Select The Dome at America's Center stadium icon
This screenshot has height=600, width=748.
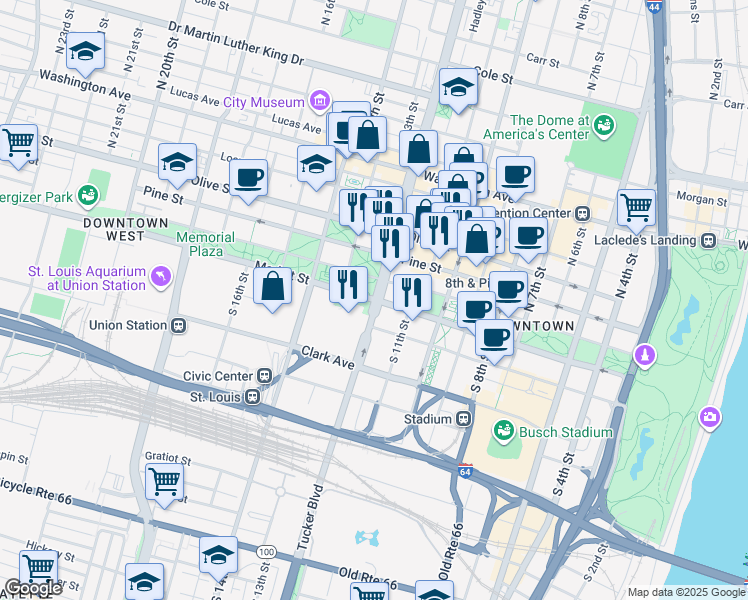tap(603, 126)
